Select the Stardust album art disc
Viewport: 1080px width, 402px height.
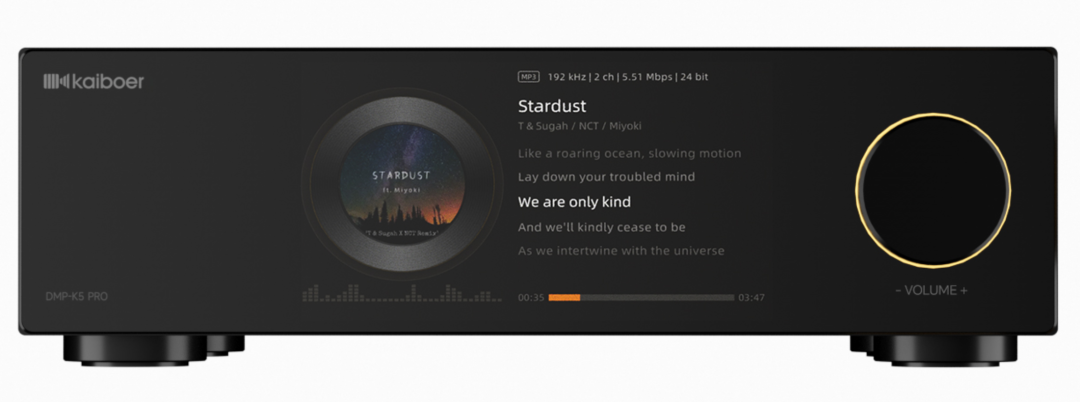tap(402, 184)
